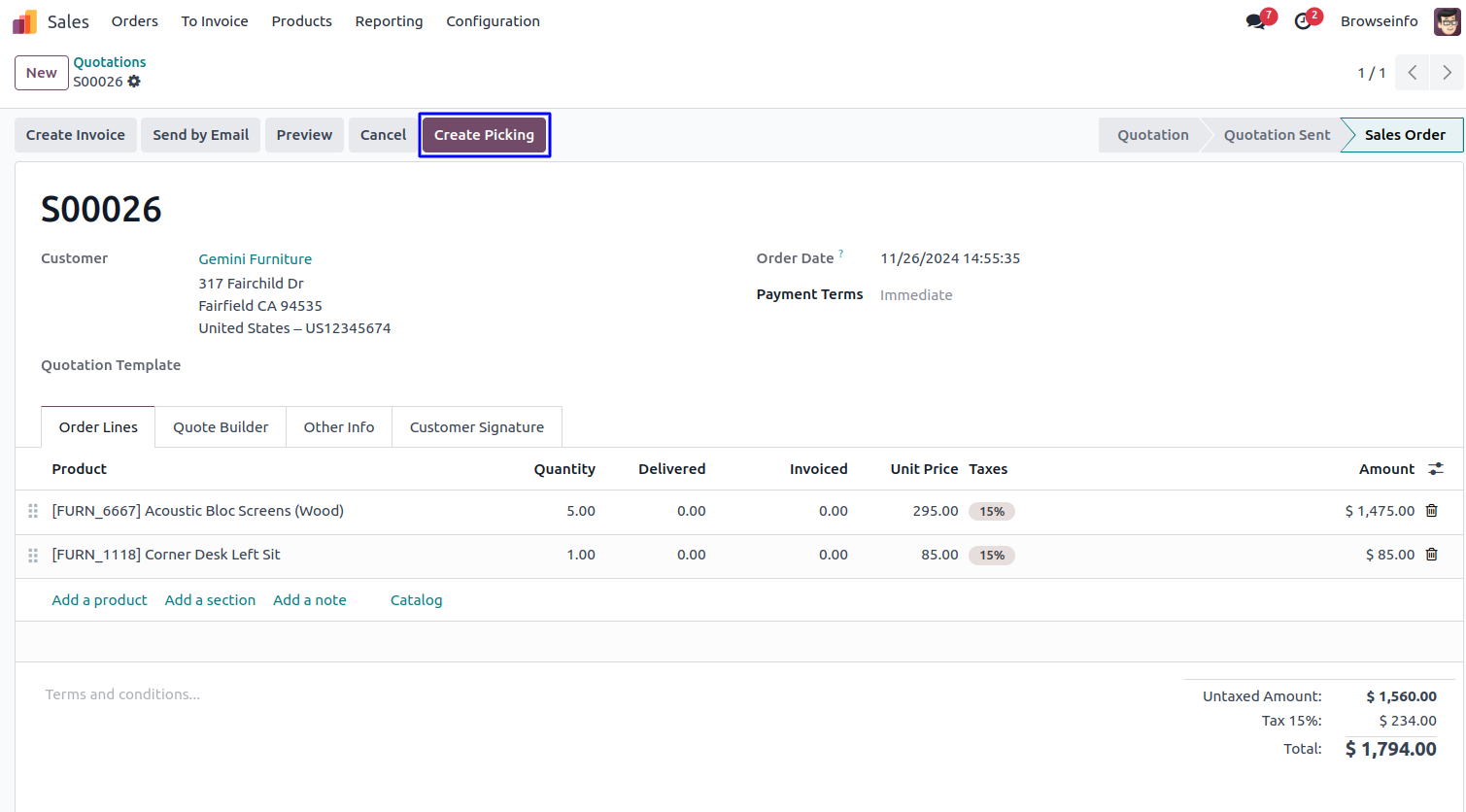The image size is (1466, 812).
Task: Open the Configuration menu
Action: pyautogui.click(x=493, y=21)
